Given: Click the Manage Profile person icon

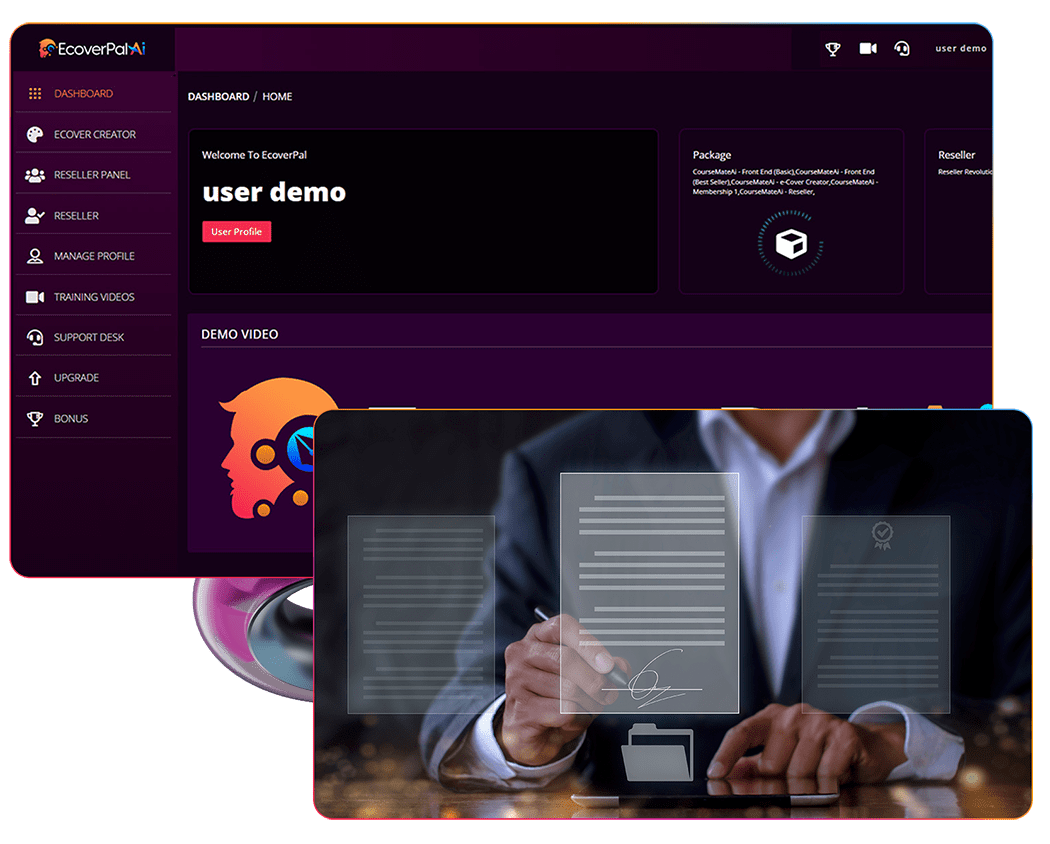Looking at the screenshot, I should pyautogui.click(x=35, y=257).
